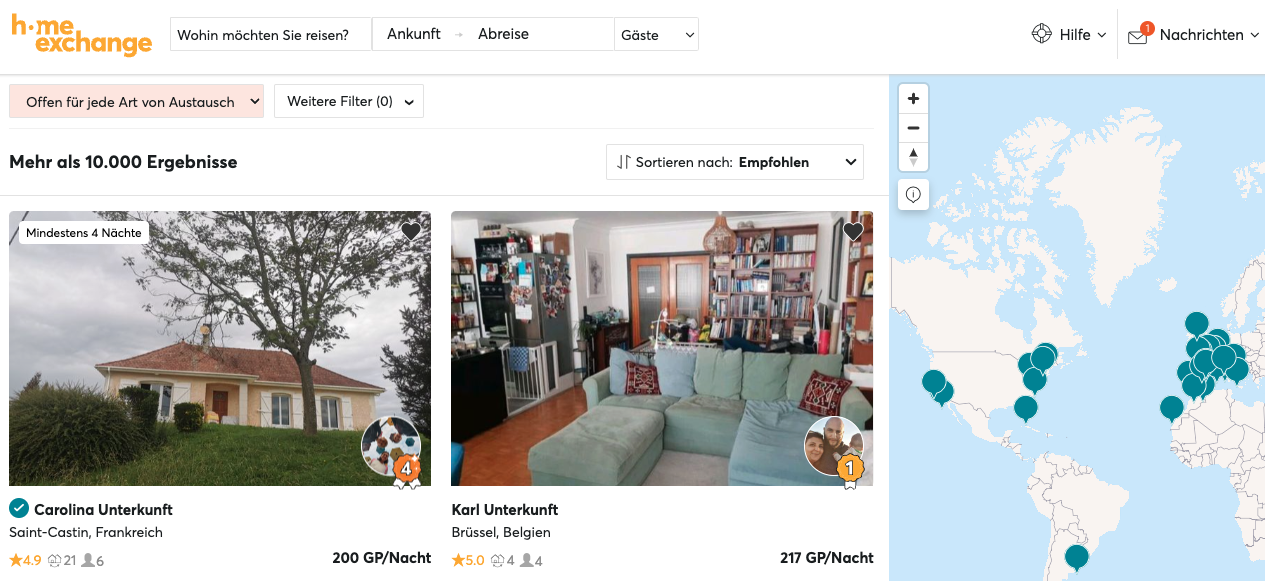Click the Hilfe lifebuoy icon
The height and width of the screenshot is (581, 1265).
point(1042,34)
